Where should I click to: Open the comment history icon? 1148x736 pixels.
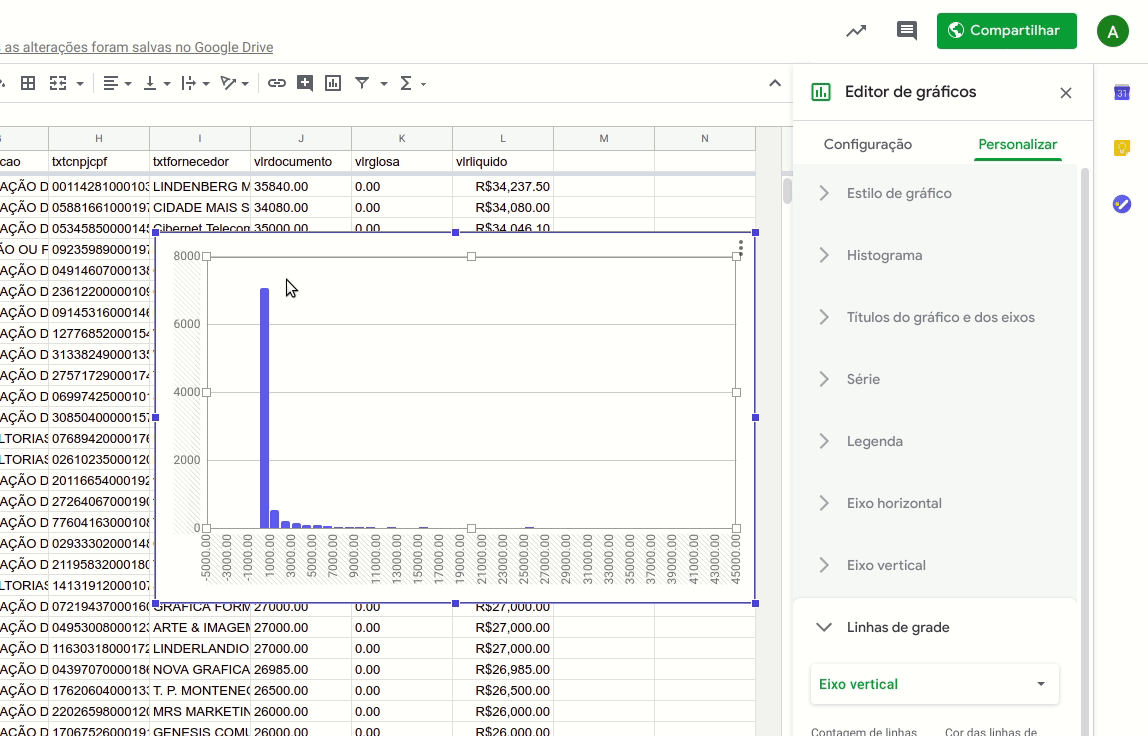click(906, 31)
